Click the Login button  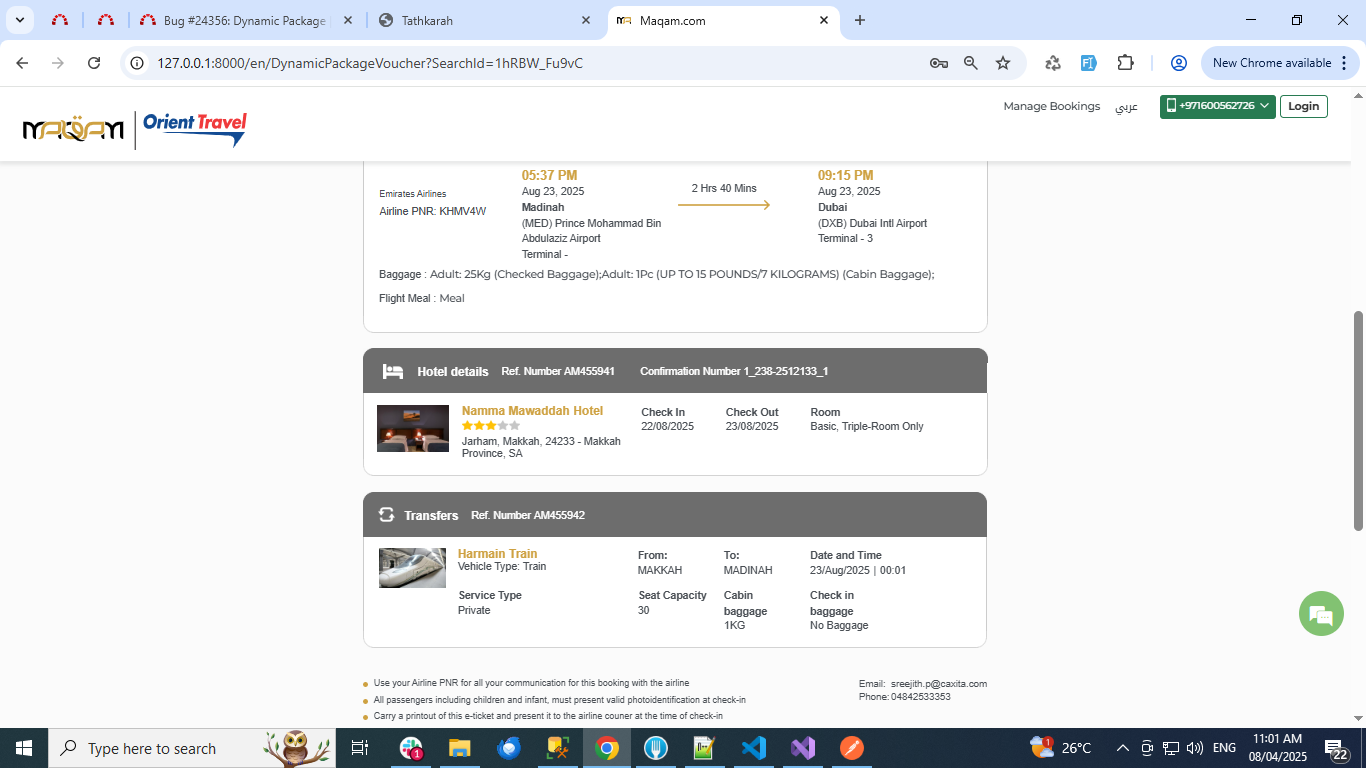(1303, 106)
